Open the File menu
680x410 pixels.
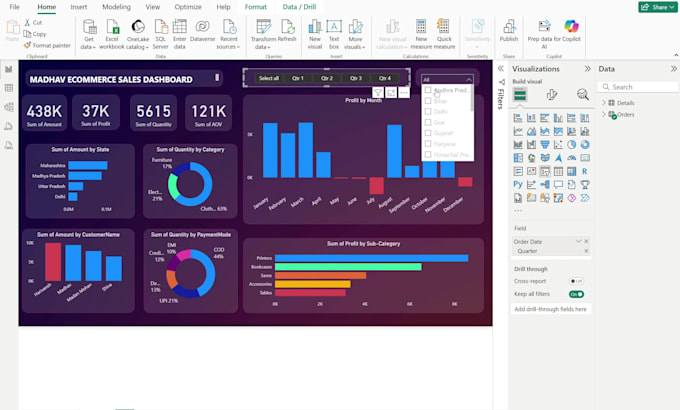tap(14, 7)
